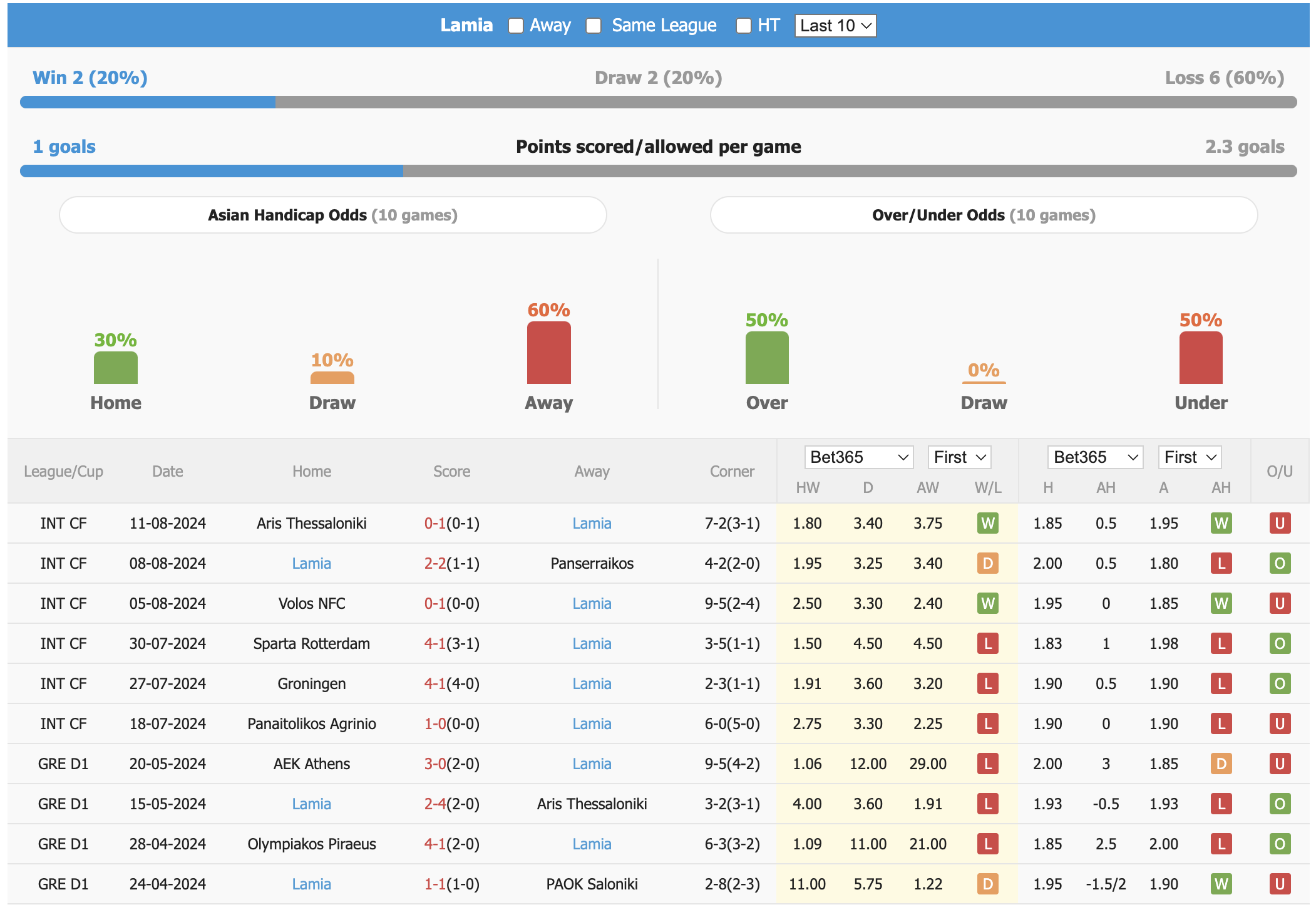Click the 2-2 score against Panserraikos
Image resolution: width=1316 pixels, height=912 pixels.
(435, 563)
